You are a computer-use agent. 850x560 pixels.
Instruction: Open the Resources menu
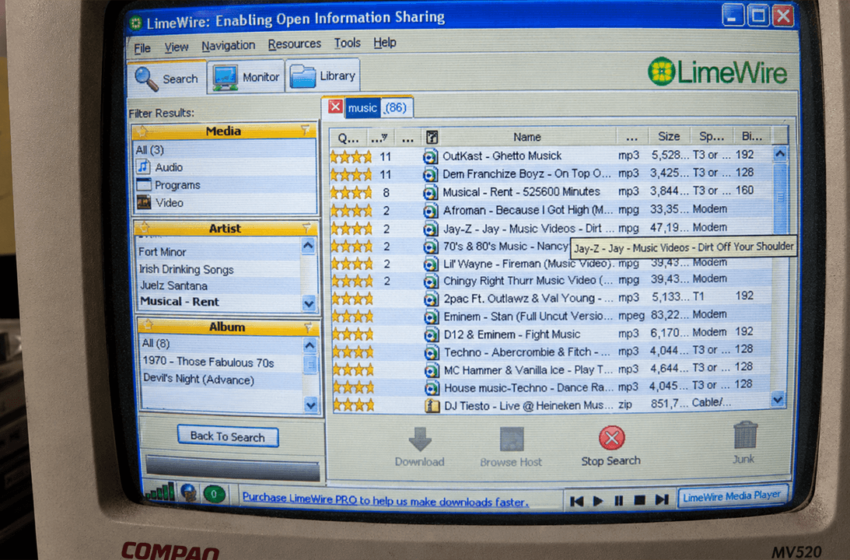click(x=294, y=44)
